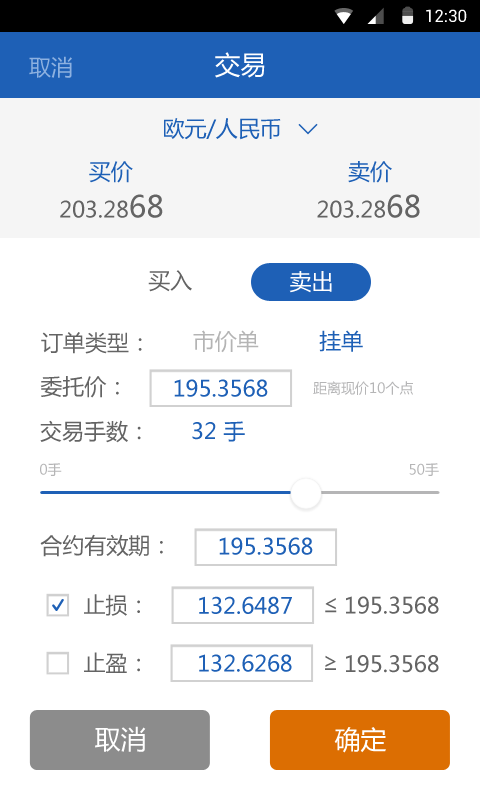The width and height of the screenshot is (480, 800).
Task: Confirm with the orange 确定 button
Action: click(x=360, y=740)
